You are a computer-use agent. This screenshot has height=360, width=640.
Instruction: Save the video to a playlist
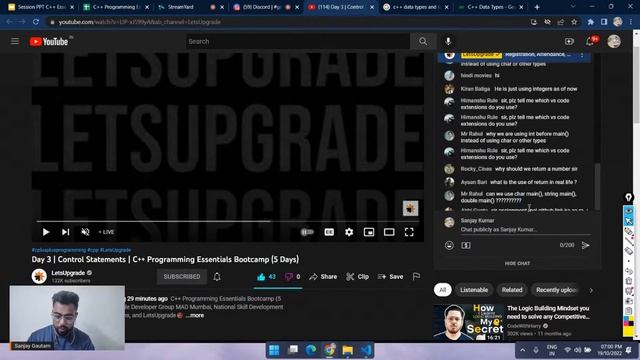(x=390, y=277)
